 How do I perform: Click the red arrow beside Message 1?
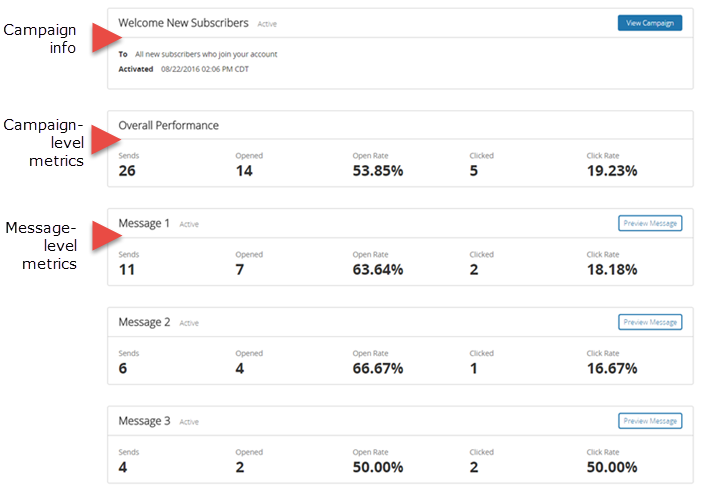[x=102, y=238]
